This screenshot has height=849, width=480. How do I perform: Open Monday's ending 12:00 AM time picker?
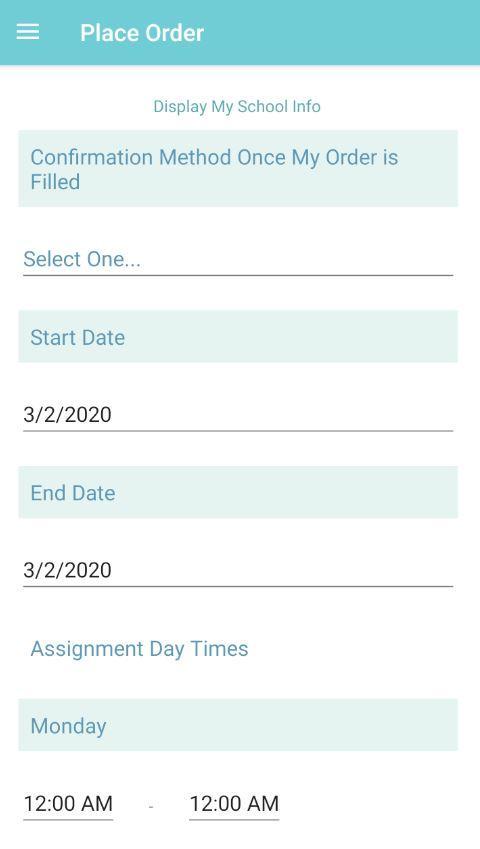pyautogui.click(x=234, y=804)
